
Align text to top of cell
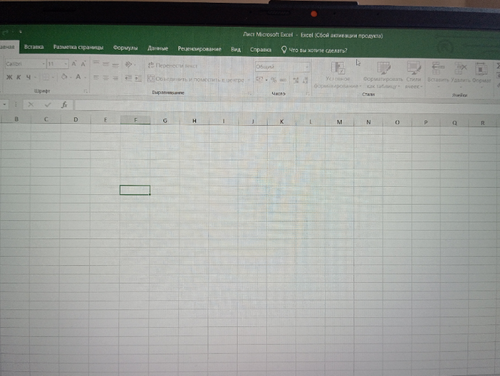click(x=96, y=63)
